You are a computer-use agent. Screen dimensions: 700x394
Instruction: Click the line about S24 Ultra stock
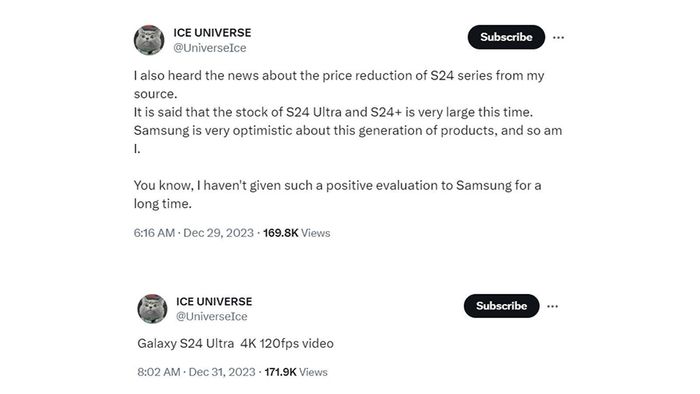coord(333,112)
